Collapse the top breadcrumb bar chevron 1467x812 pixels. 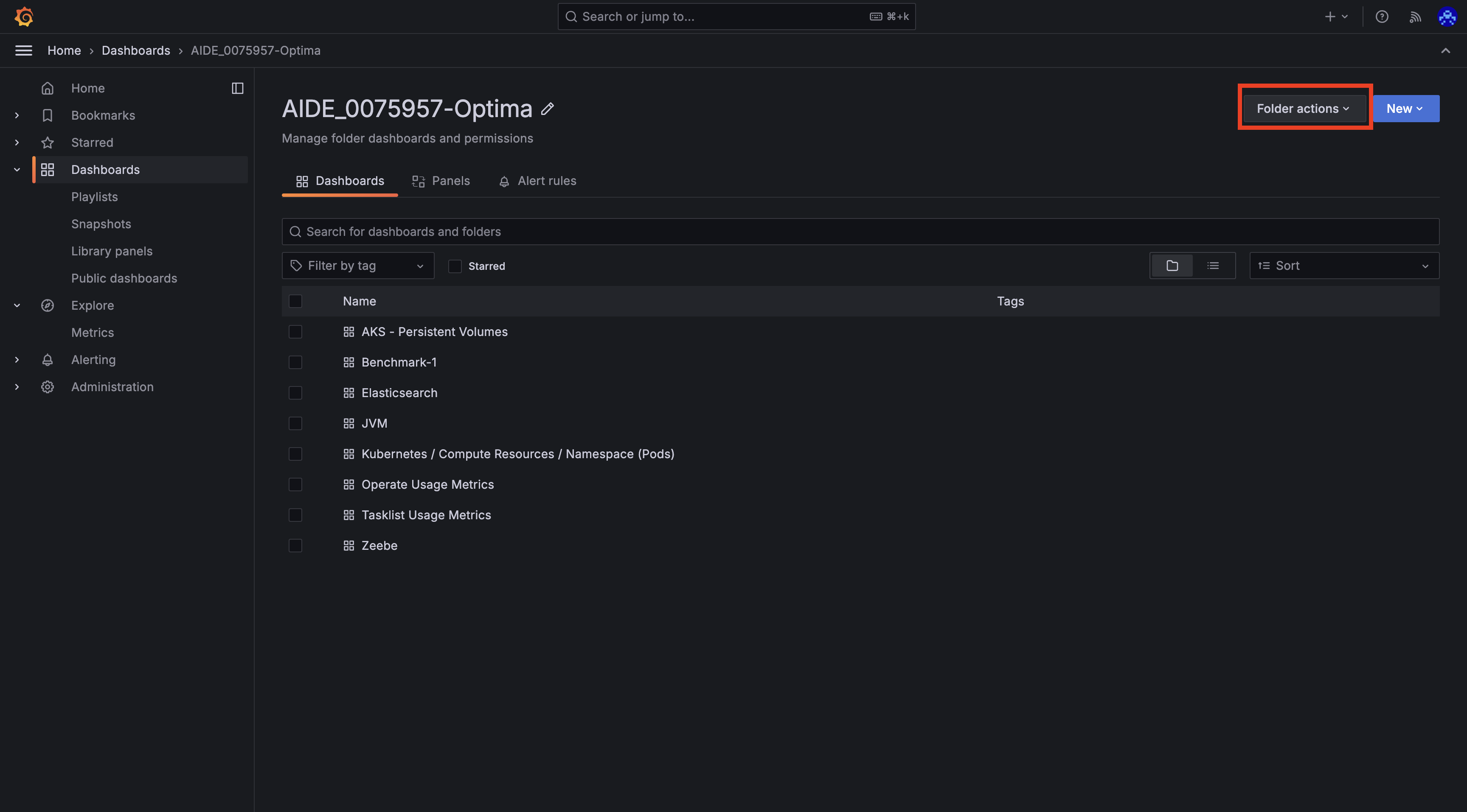coord(1445,50)
